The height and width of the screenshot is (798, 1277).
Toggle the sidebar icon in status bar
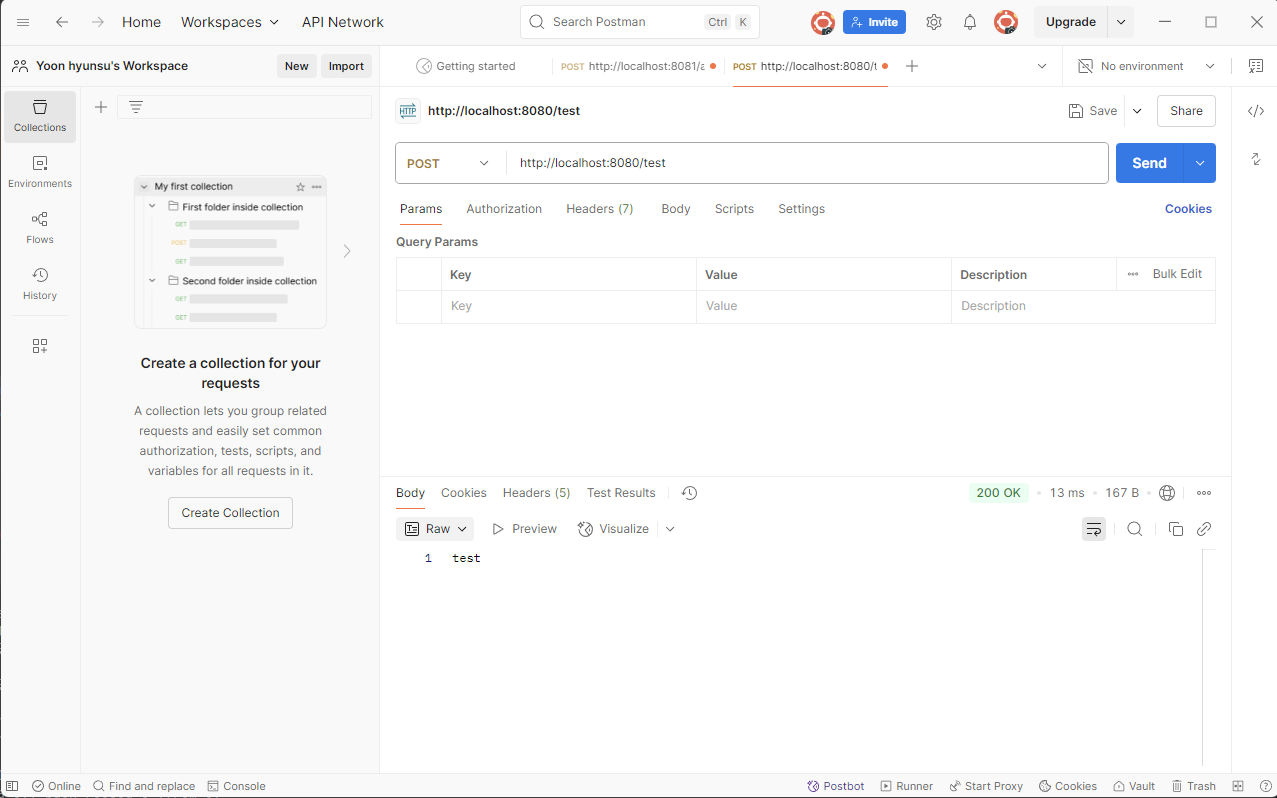12,786
